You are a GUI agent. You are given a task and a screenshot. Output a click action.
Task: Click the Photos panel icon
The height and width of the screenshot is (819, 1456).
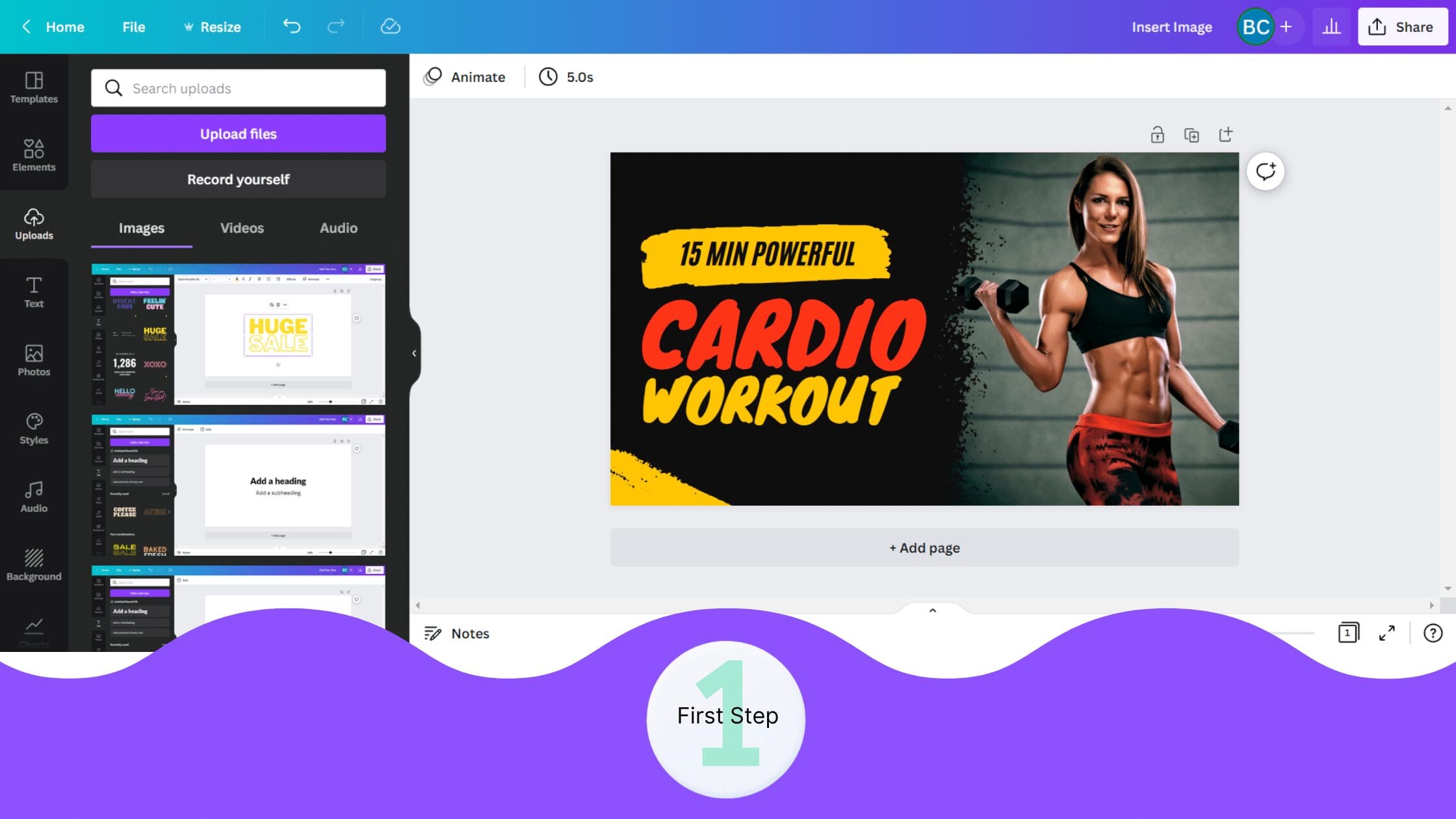pyautogui.click(x=34, y=359)
